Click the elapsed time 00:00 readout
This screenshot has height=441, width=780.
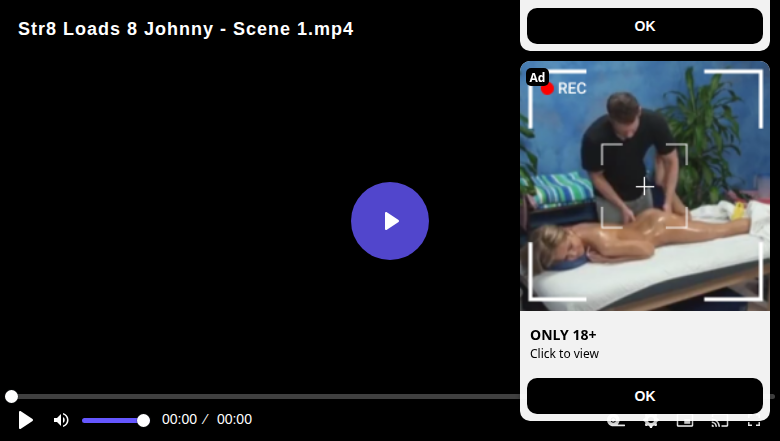pos(180,420)
